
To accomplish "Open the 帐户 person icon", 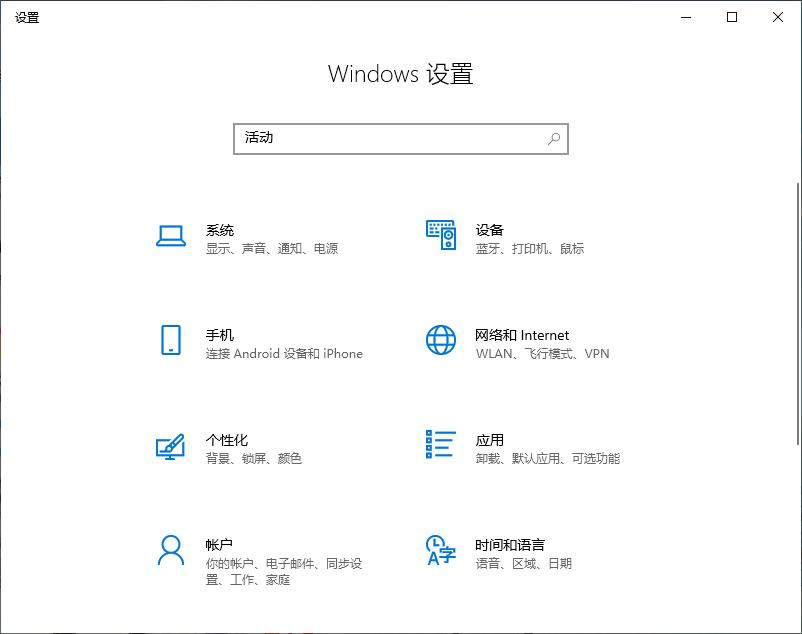I will click(x=171, y=550).
